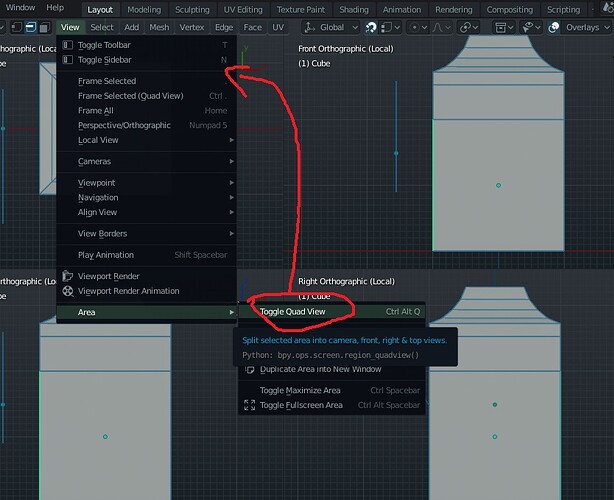
Task: Open the snap element dropdown
Action: [x=391, y=27]
